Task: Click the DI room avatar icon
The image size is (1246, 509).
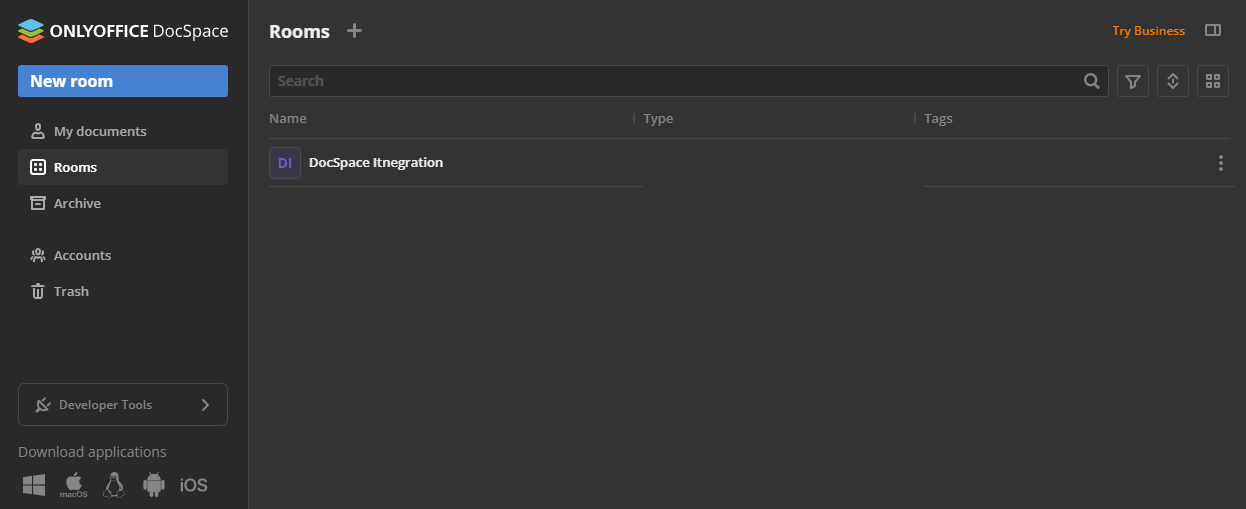Action: click(x=285, y=163)
